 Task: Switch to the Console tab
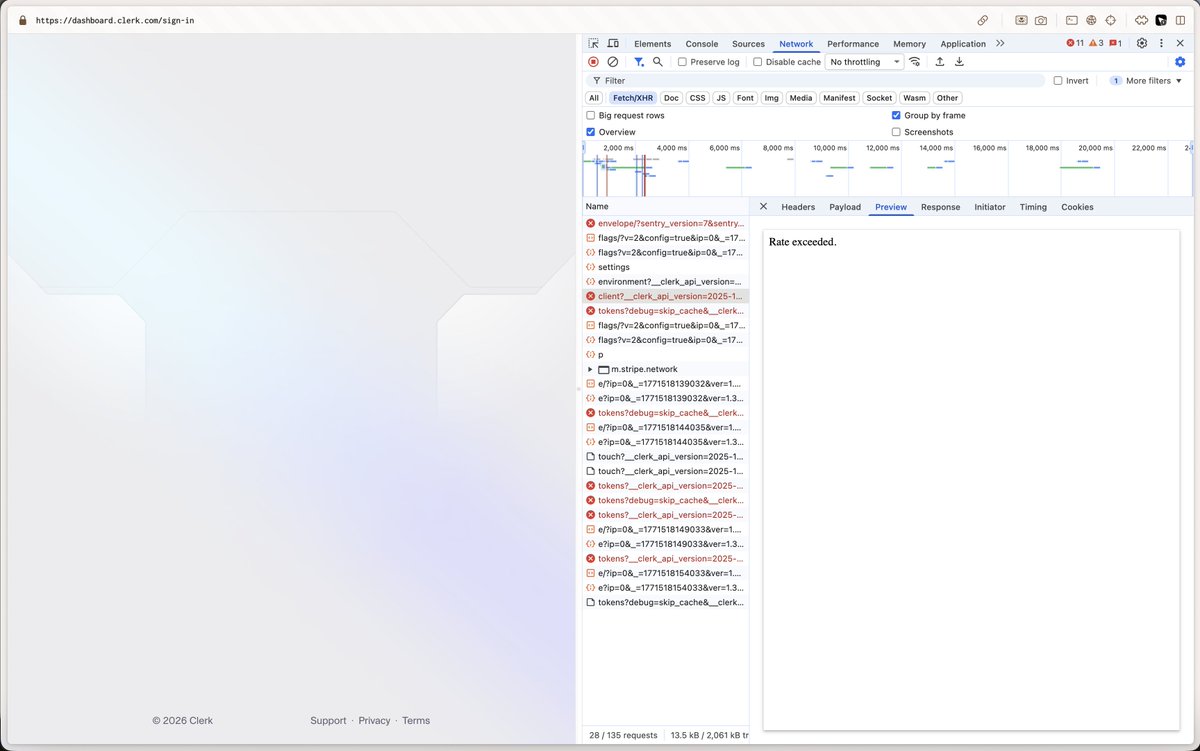702,44
